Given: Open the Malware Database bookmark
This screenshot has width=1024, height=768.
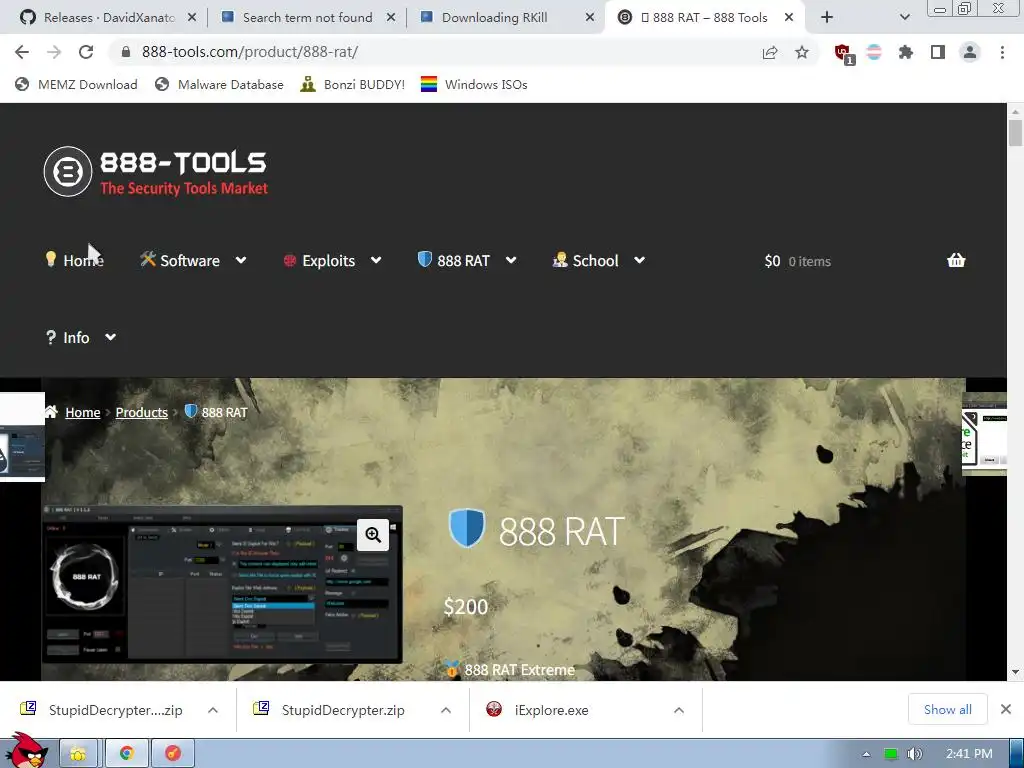Looking at the screenshot, I should [x=219, y=84].
